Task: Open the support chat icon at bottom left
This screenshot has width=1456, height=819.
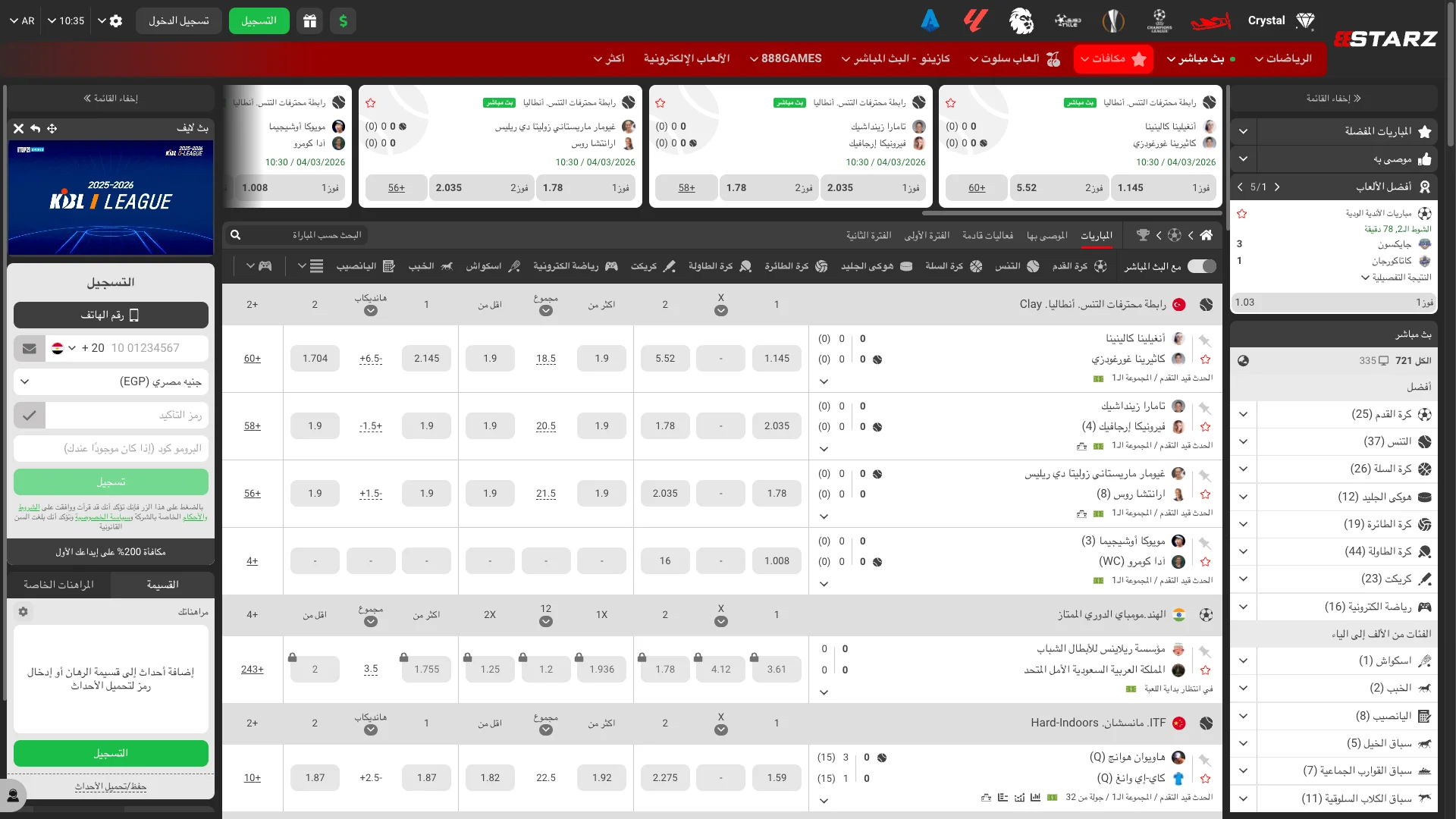Action: tap(13, 795)
